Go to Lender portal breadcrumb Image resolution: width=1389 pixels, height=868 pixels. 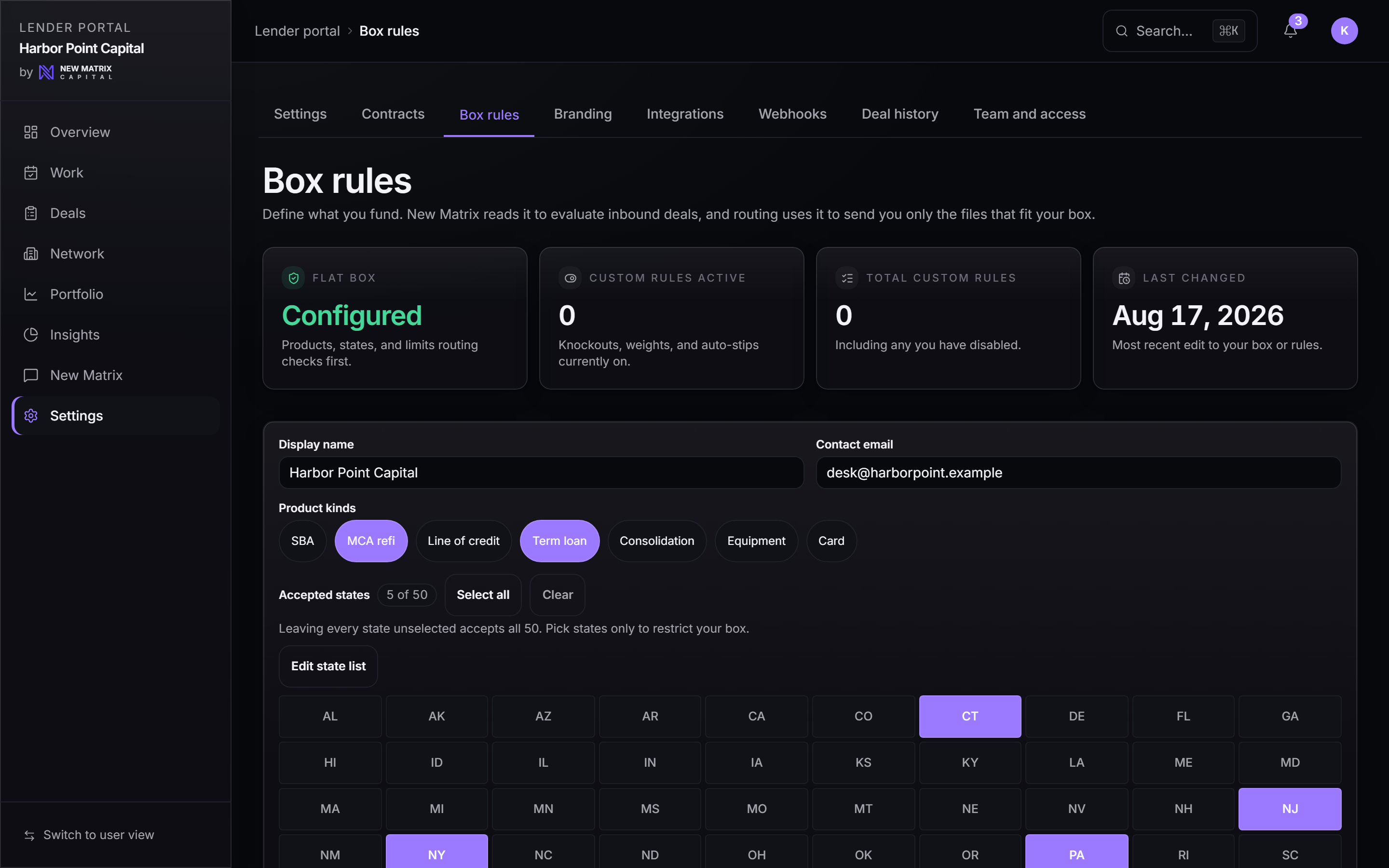(x=297, y=31)
